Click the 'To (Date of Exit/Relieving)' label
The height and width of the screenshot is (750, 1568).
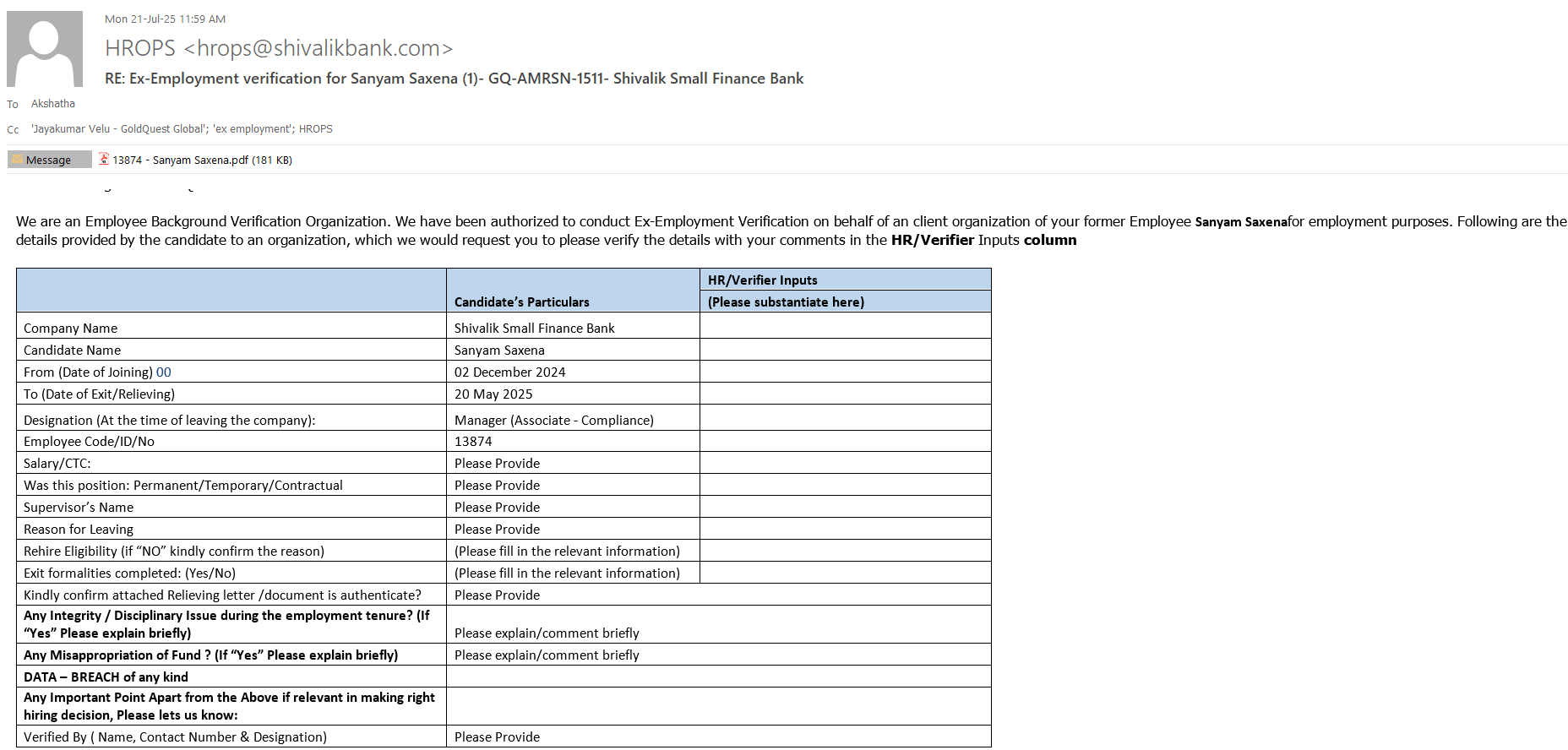(x=99, y=394)
